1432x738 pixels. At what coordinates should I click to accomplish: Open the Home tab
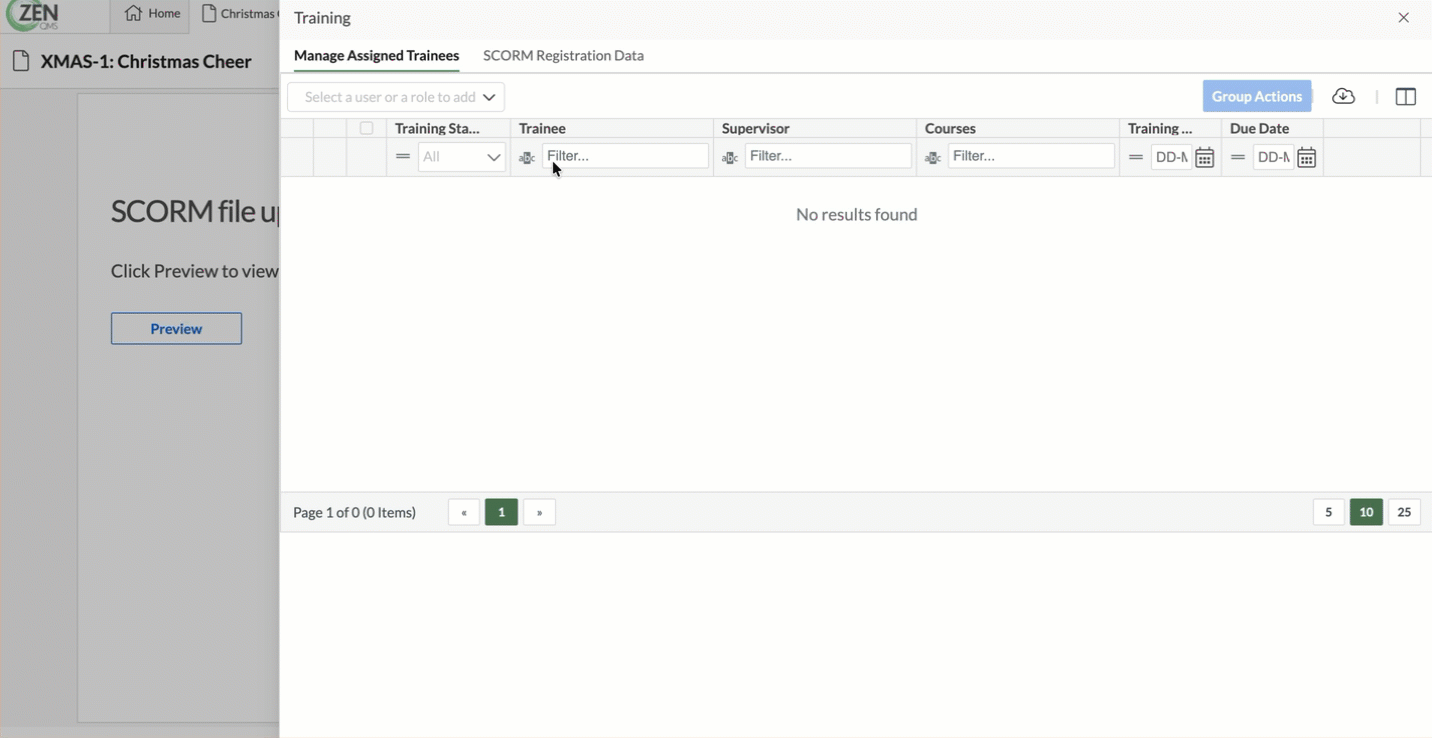[x=152, y=14]
